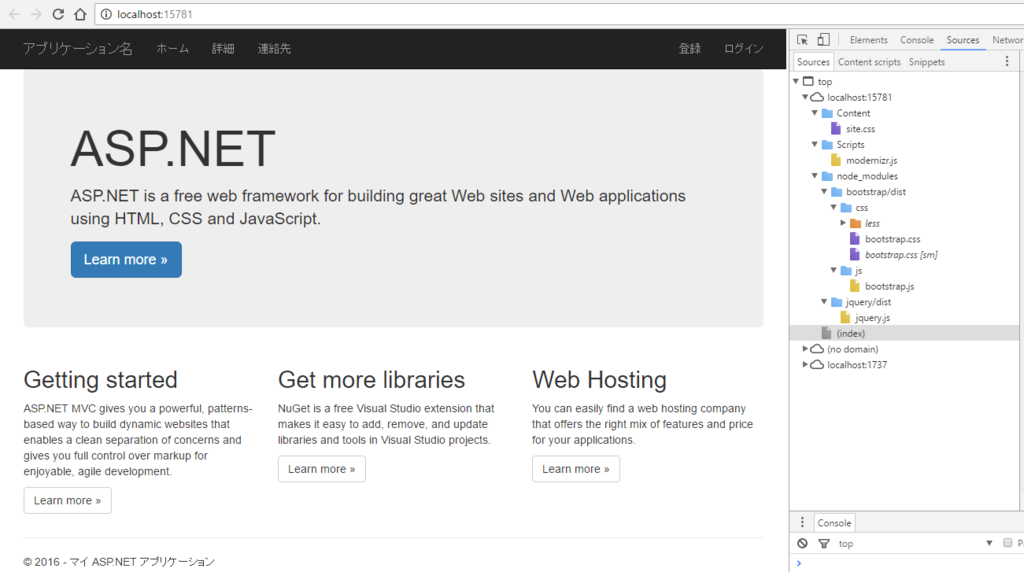
Task: Switch to the Console tab in DevTools
Action: point(917,40)
